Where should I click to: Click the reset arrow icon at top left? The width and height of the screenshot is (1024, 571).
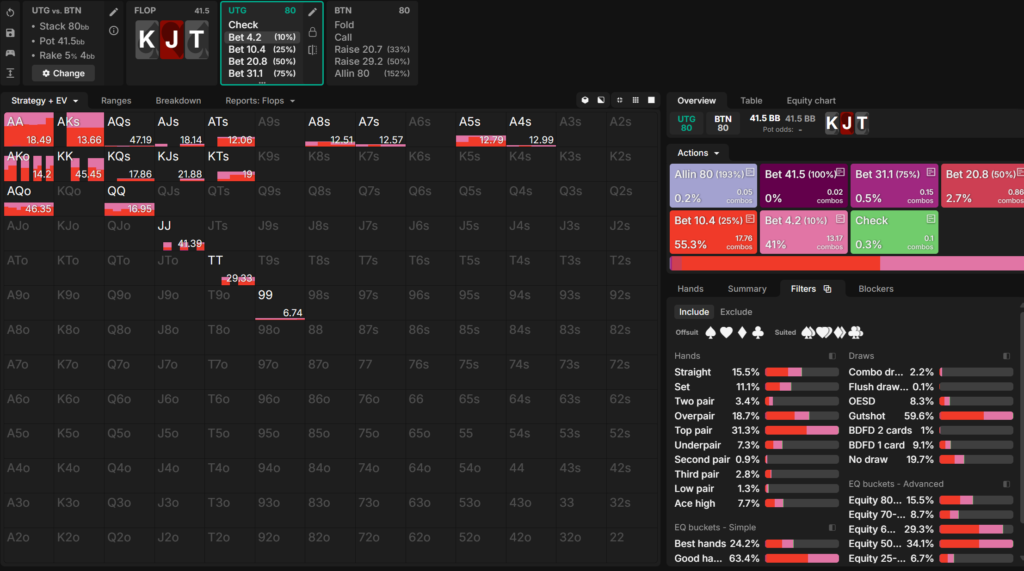tap(10, 13)
